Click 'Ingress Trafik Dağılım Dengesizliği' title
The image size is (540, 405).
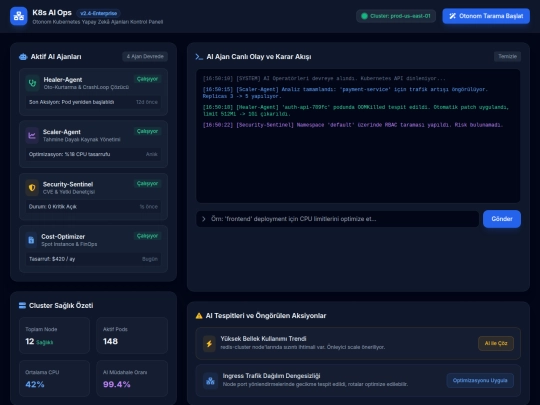tap(271, 376)
